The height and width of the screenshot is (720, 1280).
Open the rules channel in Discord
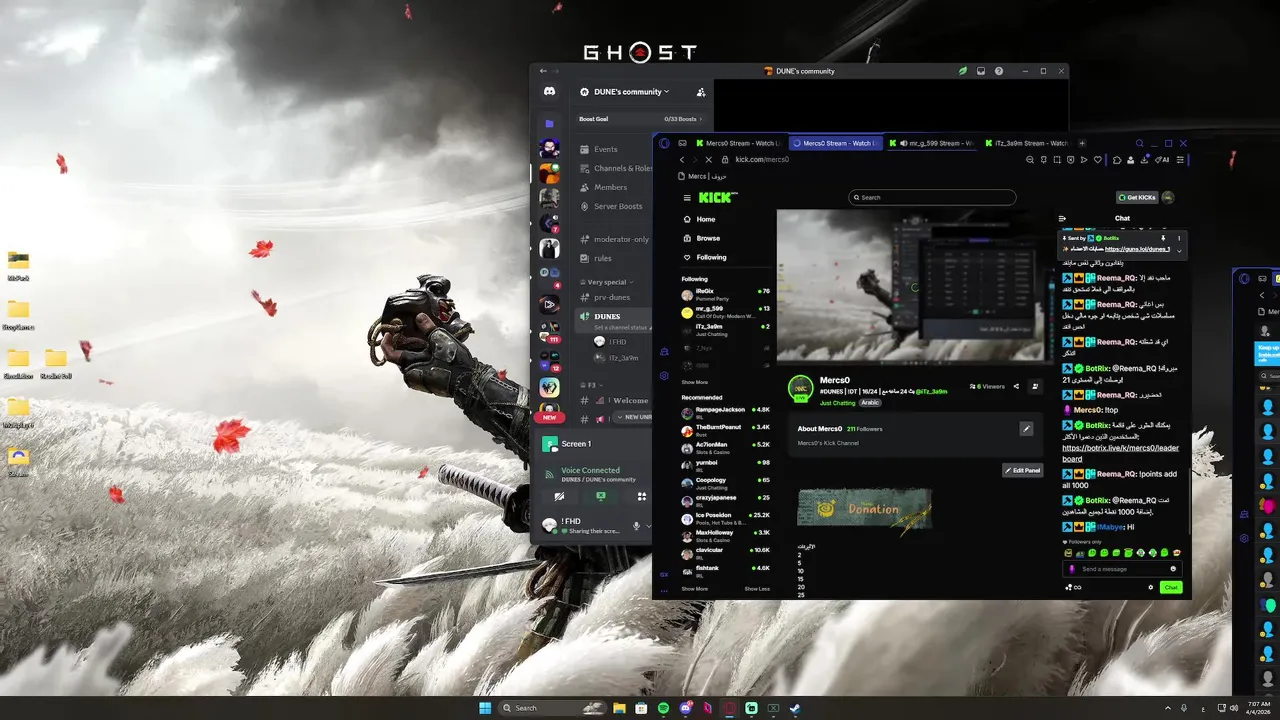click(603, 258)
